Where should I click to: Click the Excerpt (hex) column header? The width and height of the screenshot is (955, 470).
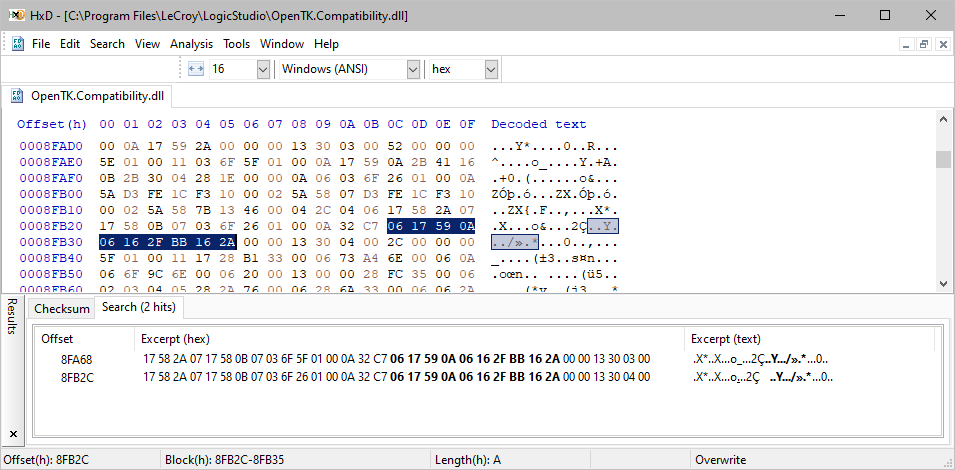pyautogui.click(x=410, y=339)
